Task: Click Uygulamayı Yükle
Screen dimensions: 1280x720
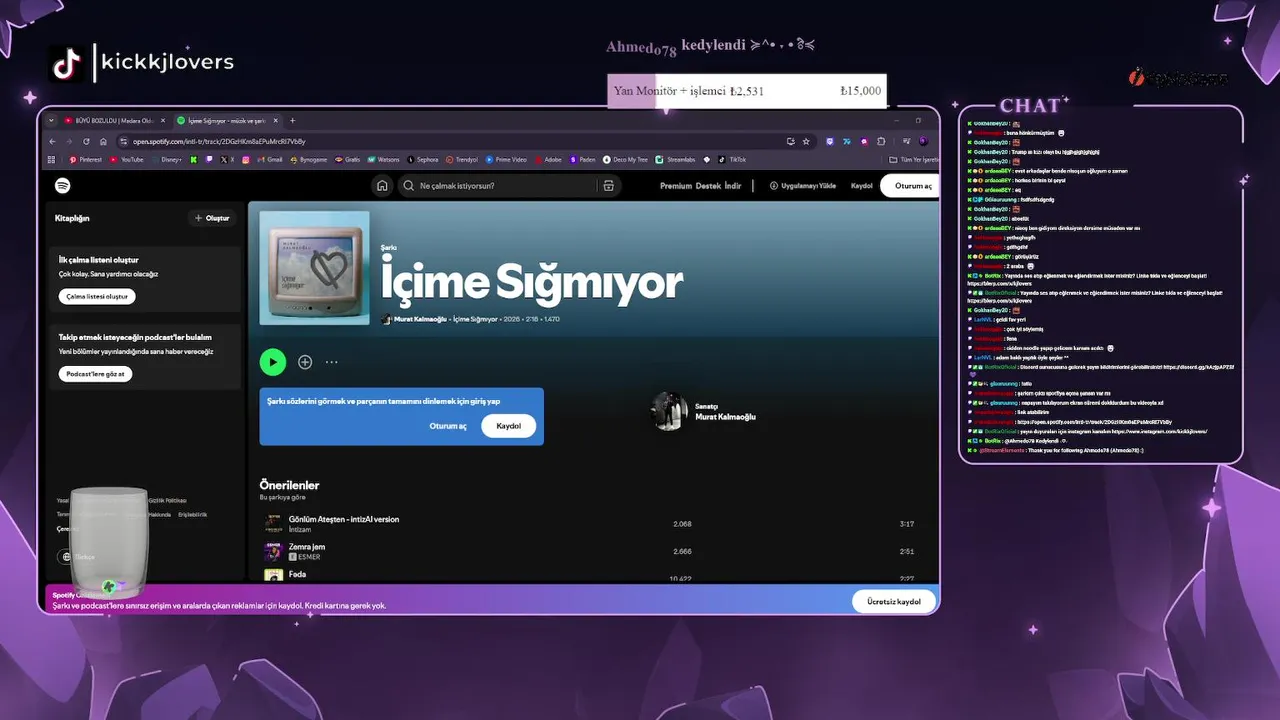Action: [802, 186]
